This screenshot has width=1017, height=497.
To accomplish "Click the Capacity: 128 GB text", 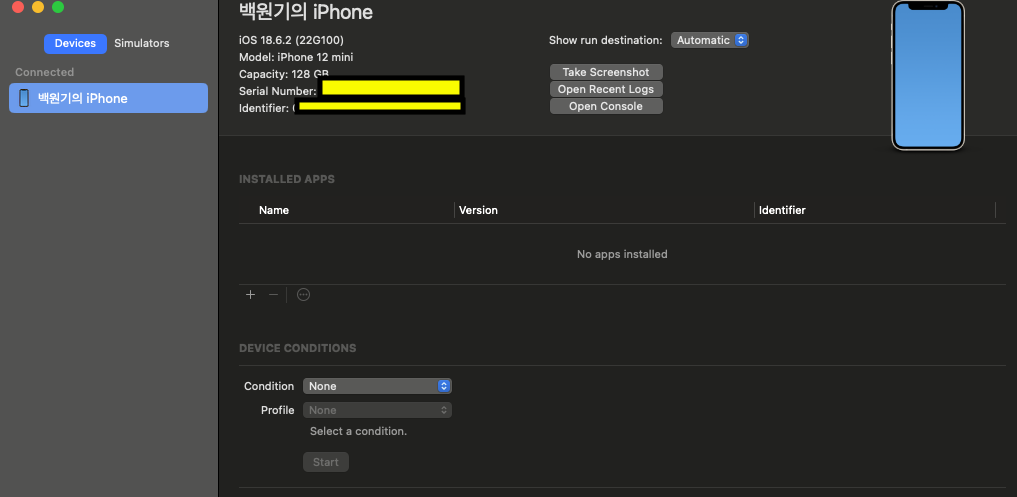I will pos(283,74).
